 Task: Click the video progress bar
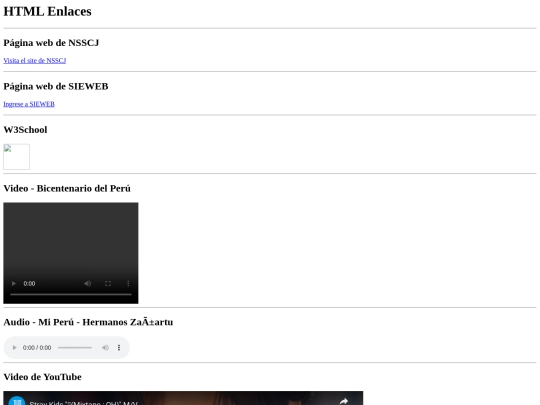click(x=71, y=294)
